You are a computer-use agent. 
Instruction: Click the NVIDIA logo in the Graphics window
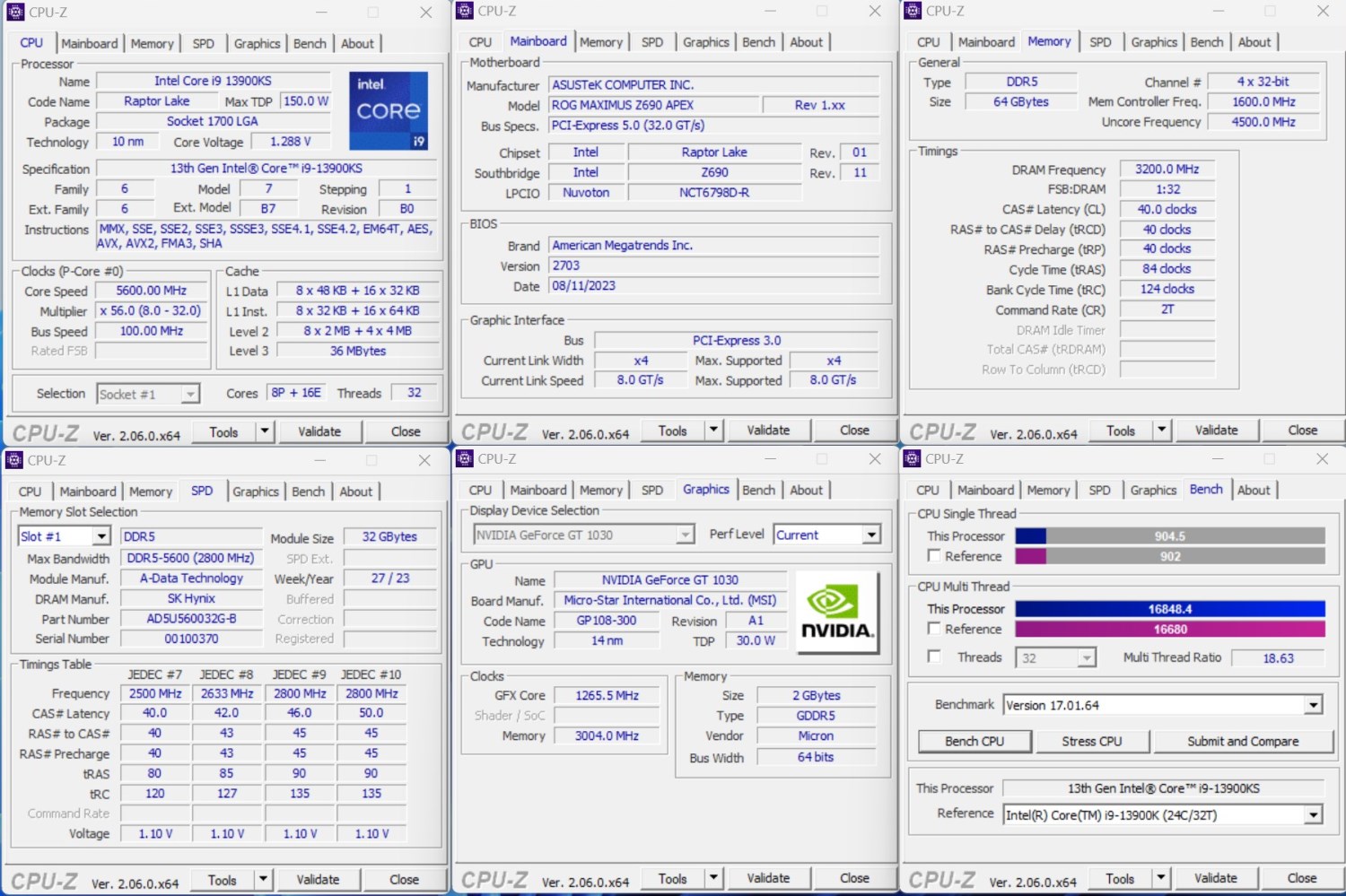point(835,613)
